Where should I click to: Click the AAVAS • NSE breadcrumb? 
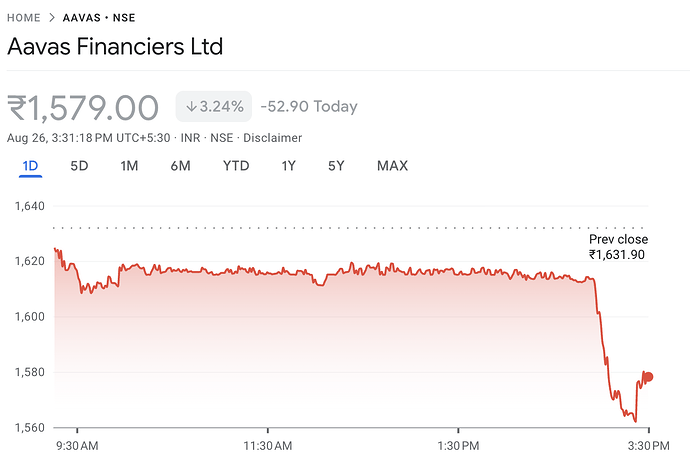(x=98, y=18)
